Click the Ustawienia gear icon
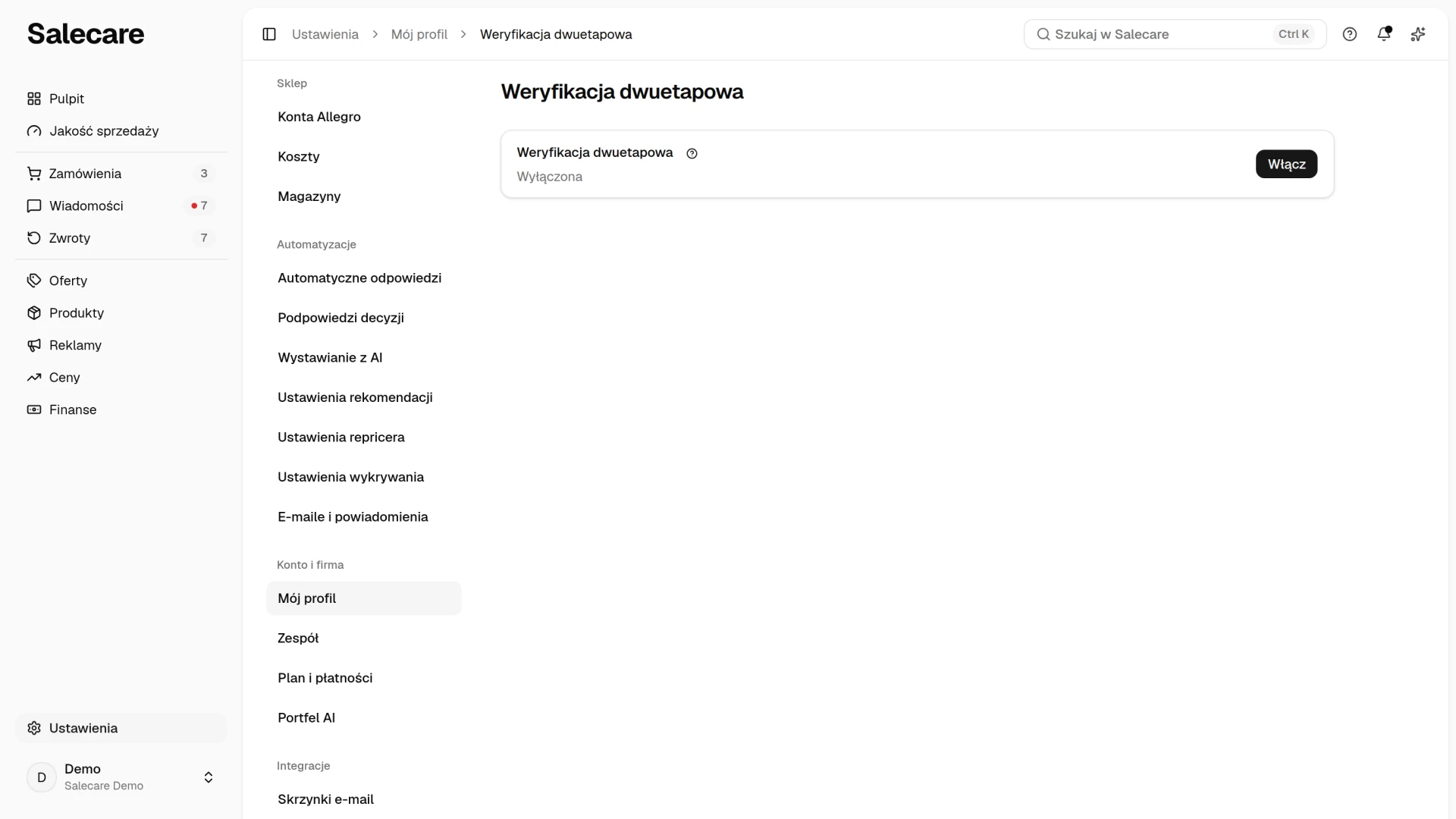This screenshot has height=819, width=1456. click(x=34, y=728)
